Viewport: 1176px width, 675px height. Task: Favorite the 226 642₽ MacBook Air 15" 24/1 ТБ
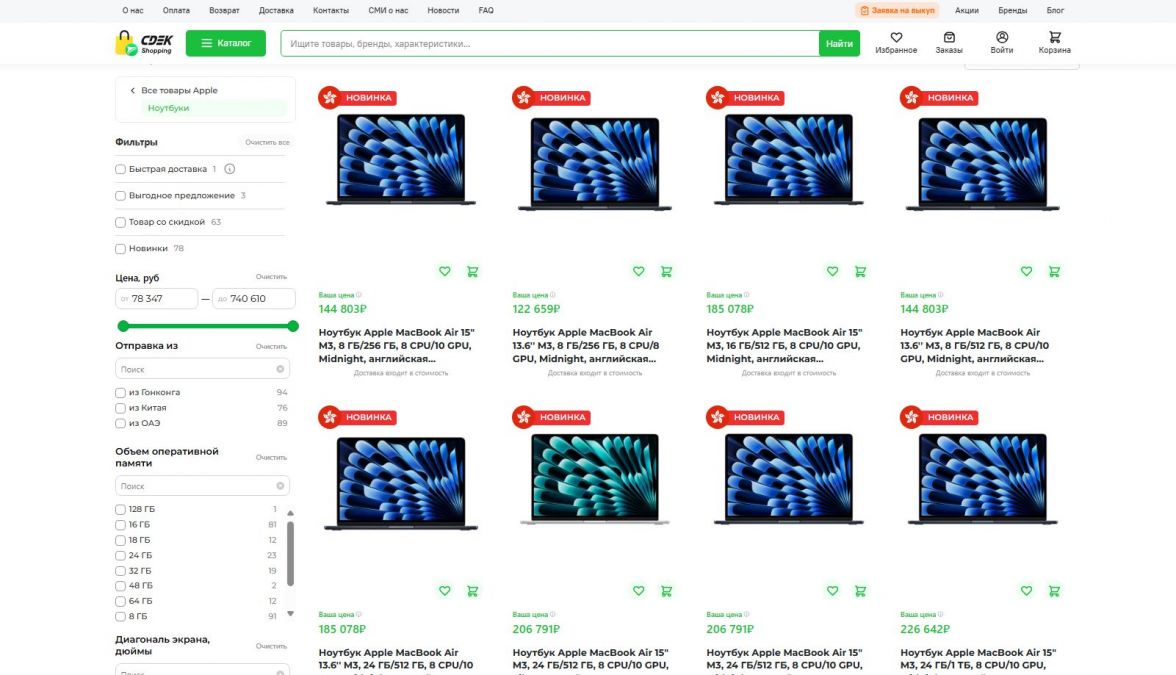click(x=1026, y=591)
